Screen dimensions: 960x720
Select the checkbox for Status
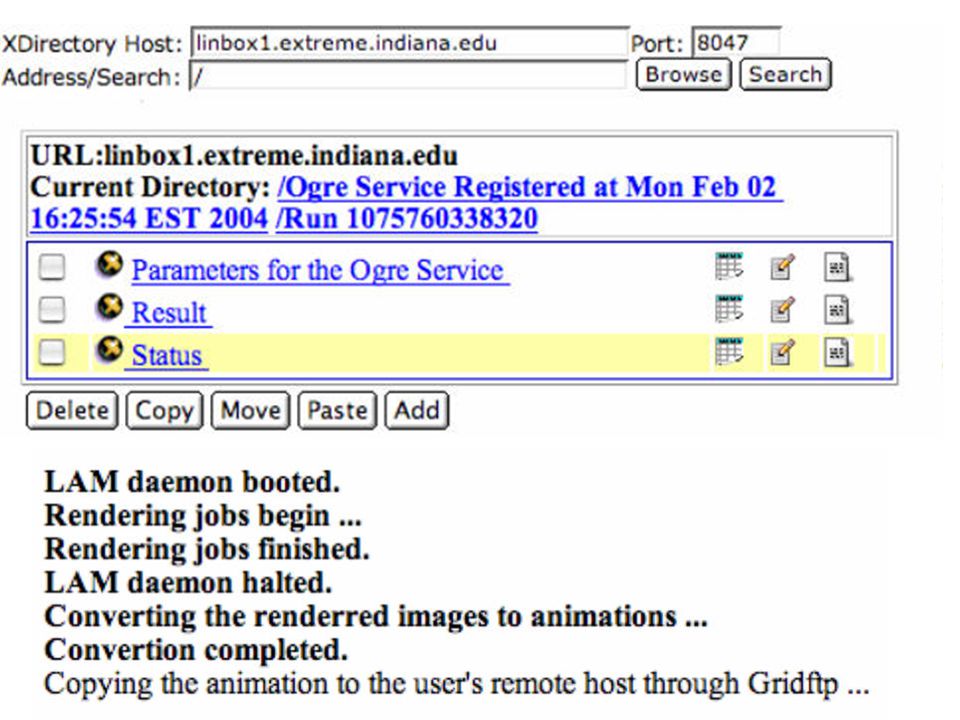tap(52, 353)
